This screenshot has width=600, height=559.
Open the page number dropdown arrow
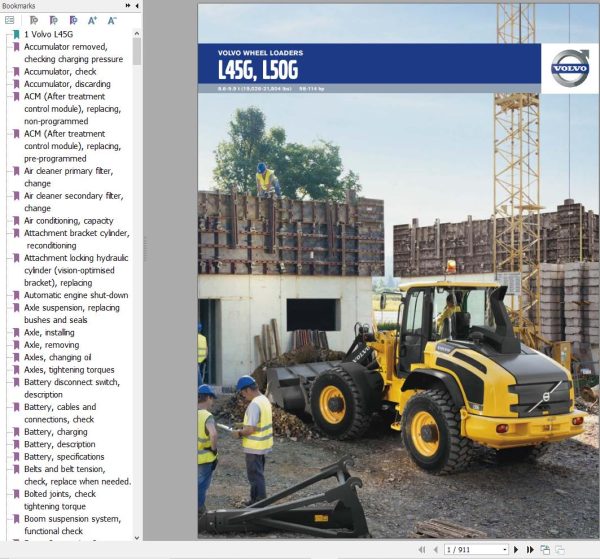(x=505, y=550)
